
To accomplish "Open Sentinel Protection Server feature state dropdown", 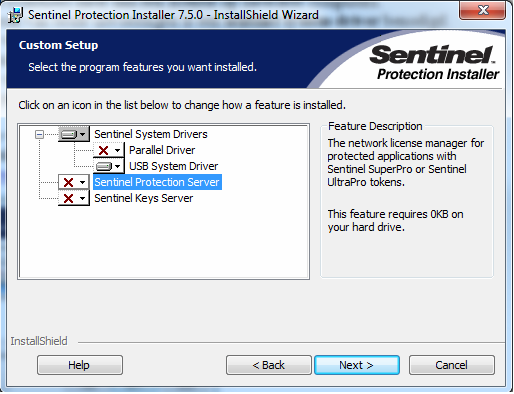I will pyautogui.click(x=74, y=182).
